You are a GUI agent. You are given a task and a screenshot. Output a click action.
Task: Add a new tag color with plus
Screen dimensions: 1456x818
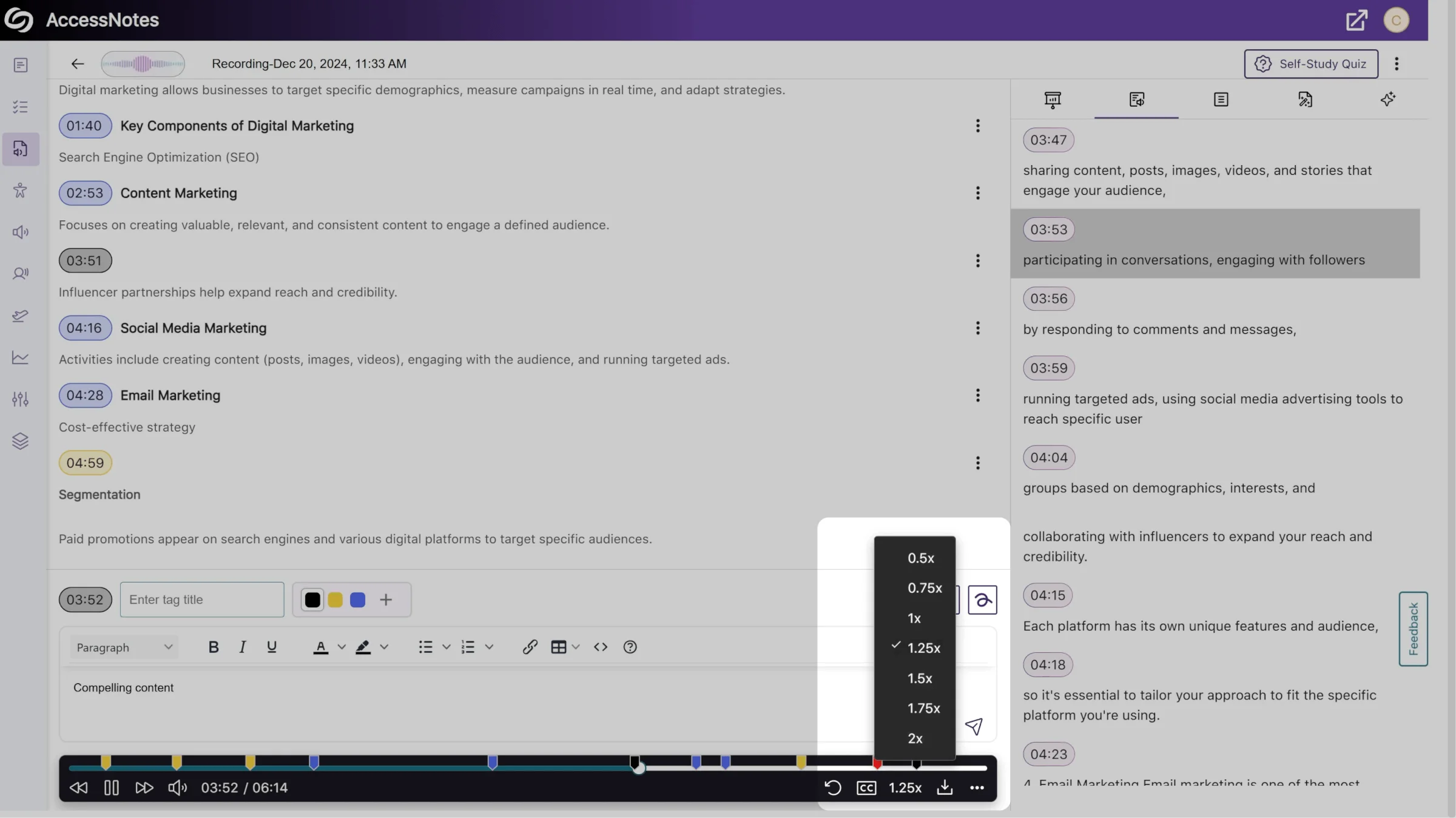pyautogui.click(x=386, y=600)
